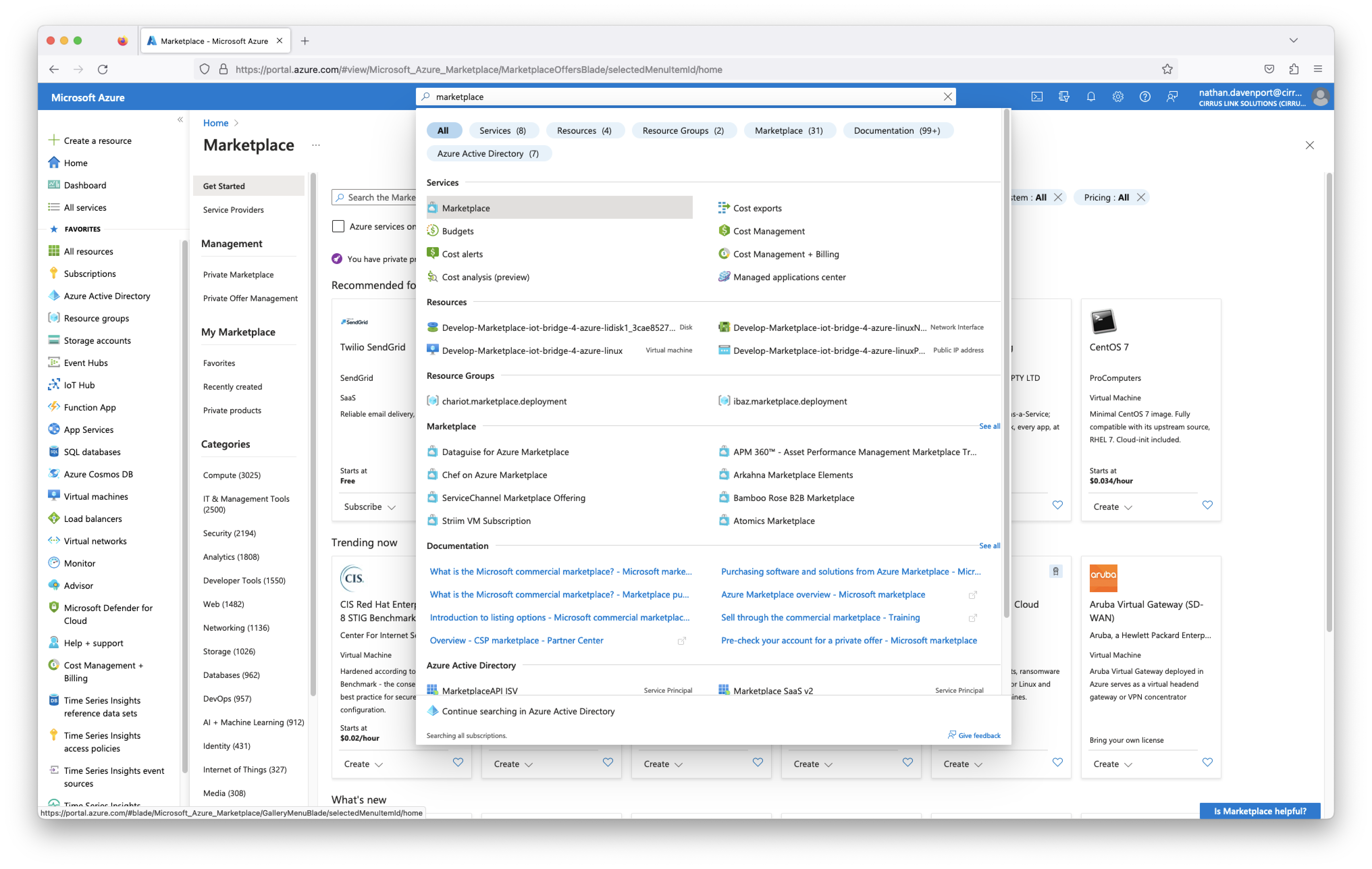This screenshot has width=1372, height=869.
Task: Favorite the CentOS 7 offer heart
Action: click(1207, 505)
